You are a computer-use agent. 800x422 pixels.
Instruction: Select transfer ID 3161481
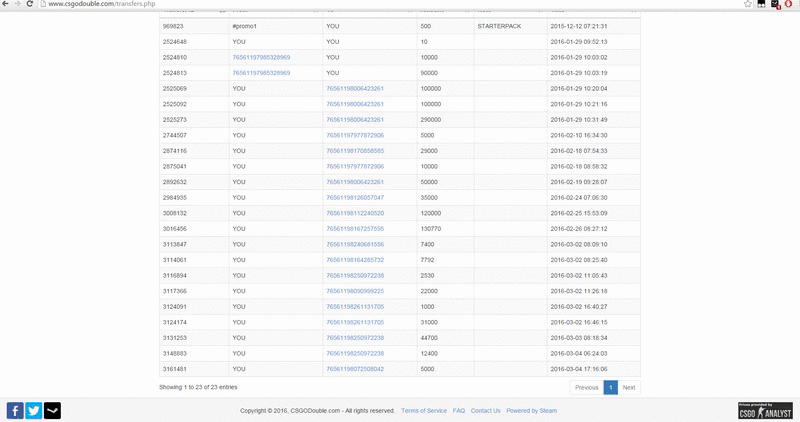[x=174, y=369]
